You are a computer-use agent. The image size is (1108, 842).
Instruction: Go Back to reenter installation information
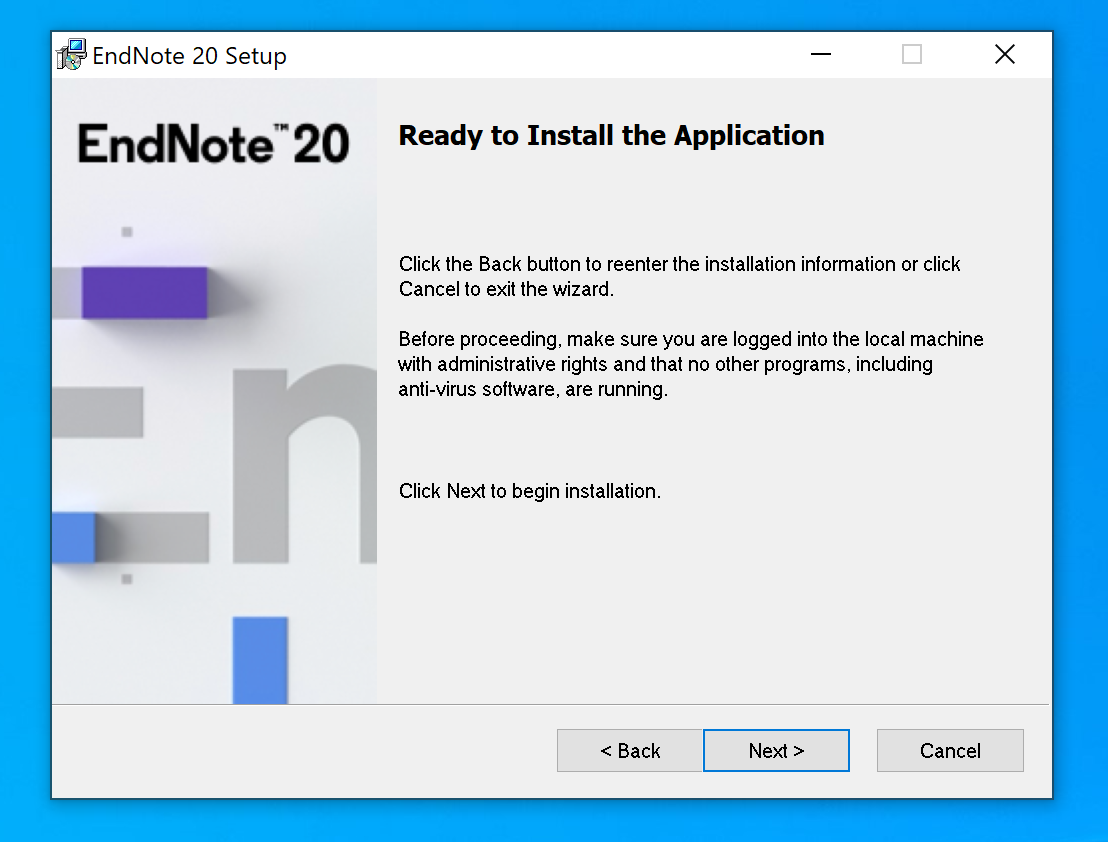pos(630,751)
